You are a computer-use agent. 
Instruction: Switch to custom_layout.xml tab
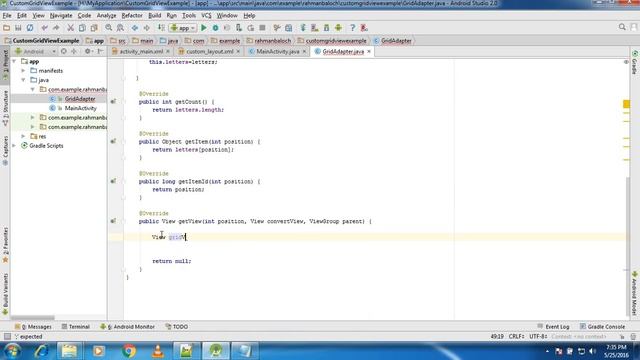210,51
